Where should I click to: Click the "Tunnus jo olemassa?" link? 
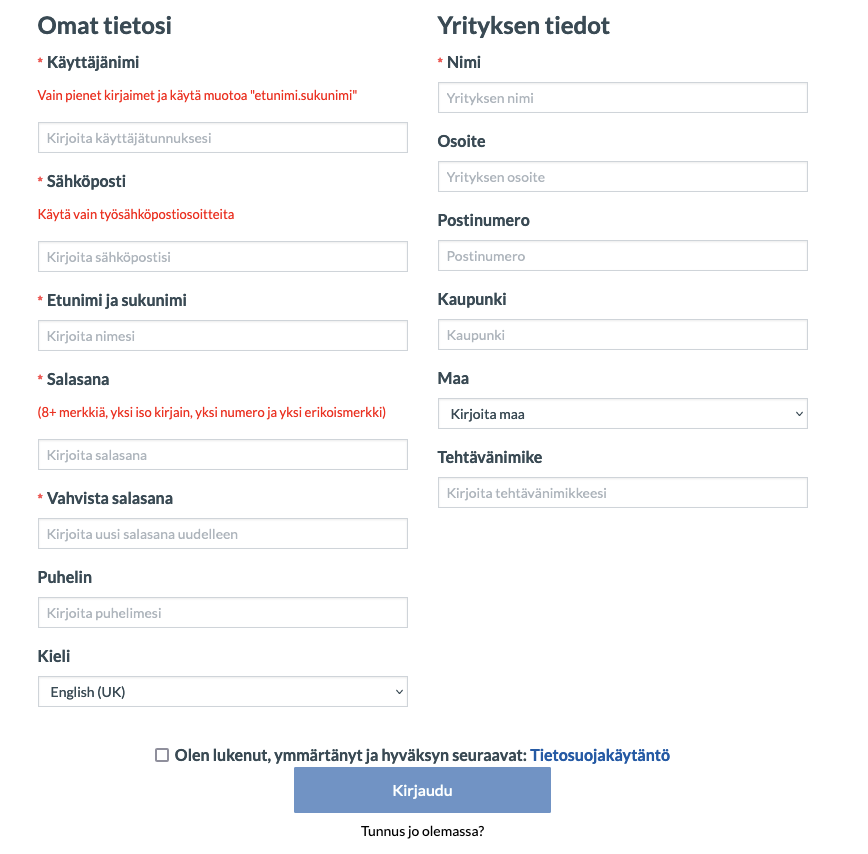422,831
